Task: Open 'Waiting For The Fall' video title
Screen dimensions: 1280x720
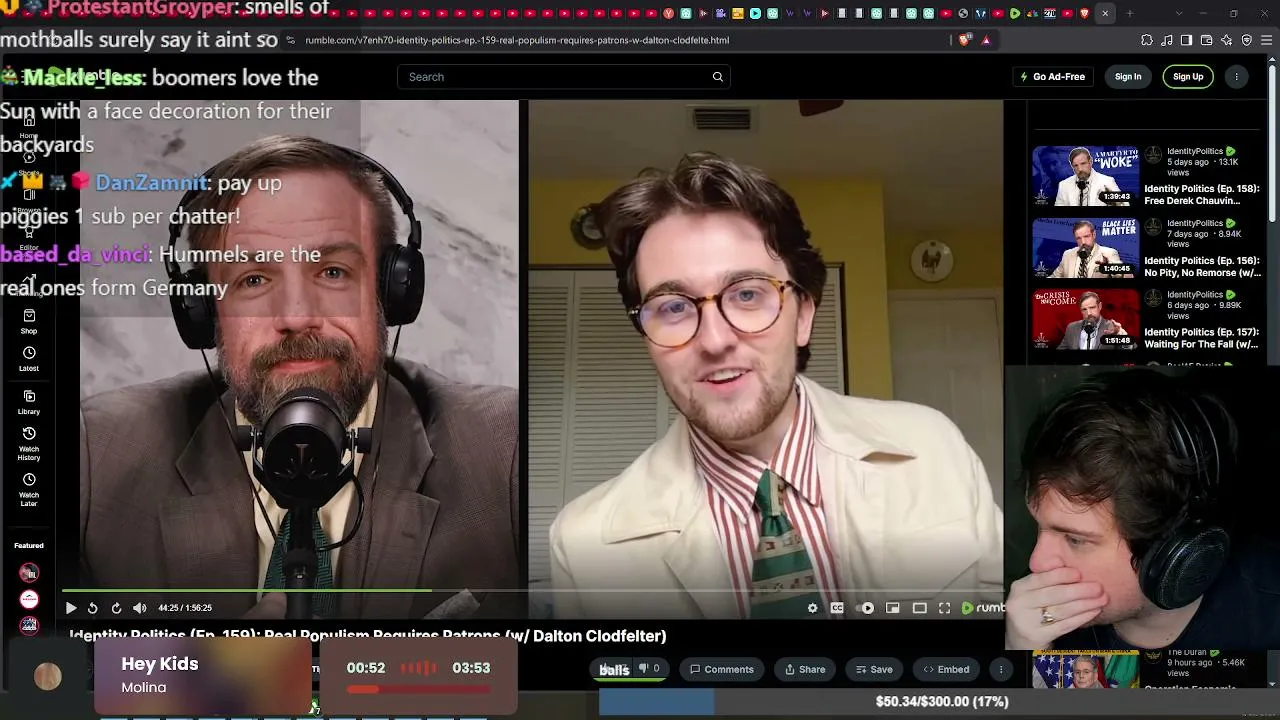Action: point(1202,338)
